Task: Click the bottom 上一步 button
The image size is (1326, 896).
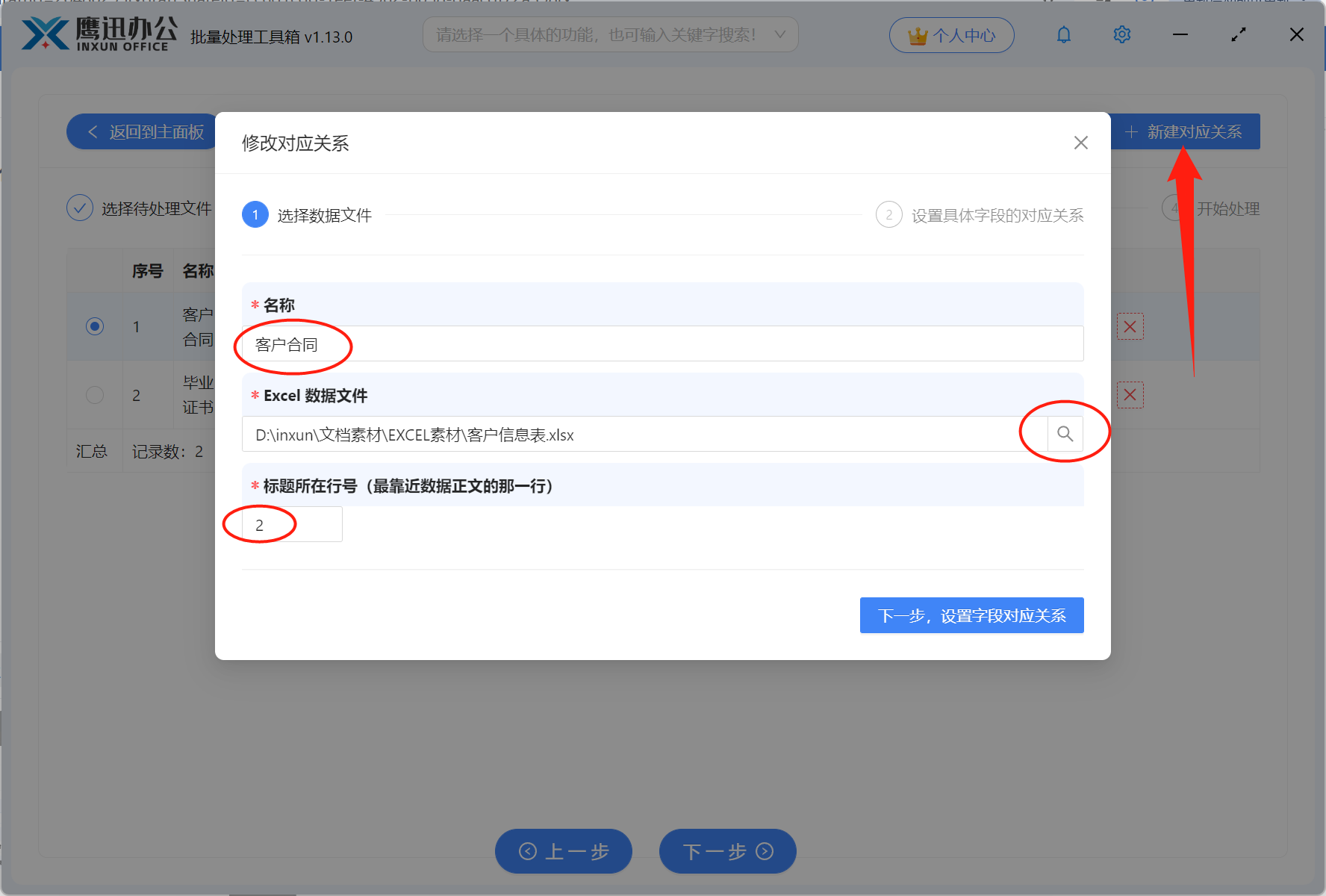Action: pos(563,851)
